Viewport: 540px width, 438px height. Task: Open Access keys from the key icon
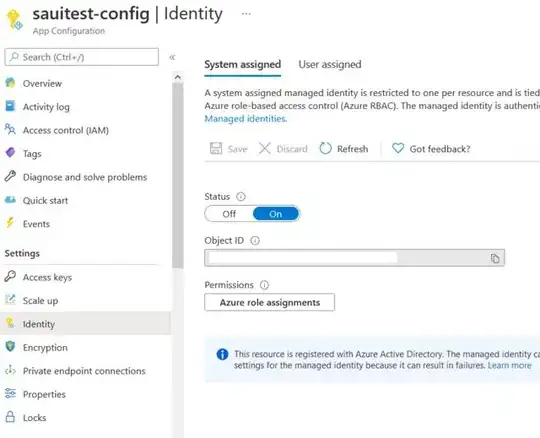(10, 277)
